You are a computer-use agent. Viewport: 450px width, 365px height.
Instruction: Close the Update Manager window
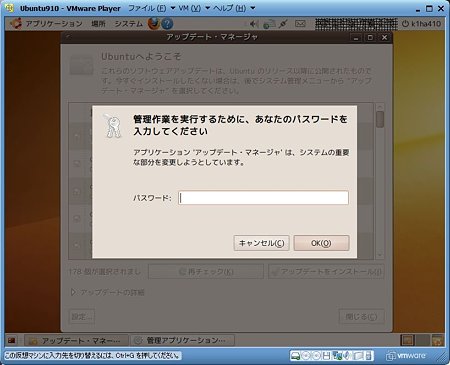384,37
